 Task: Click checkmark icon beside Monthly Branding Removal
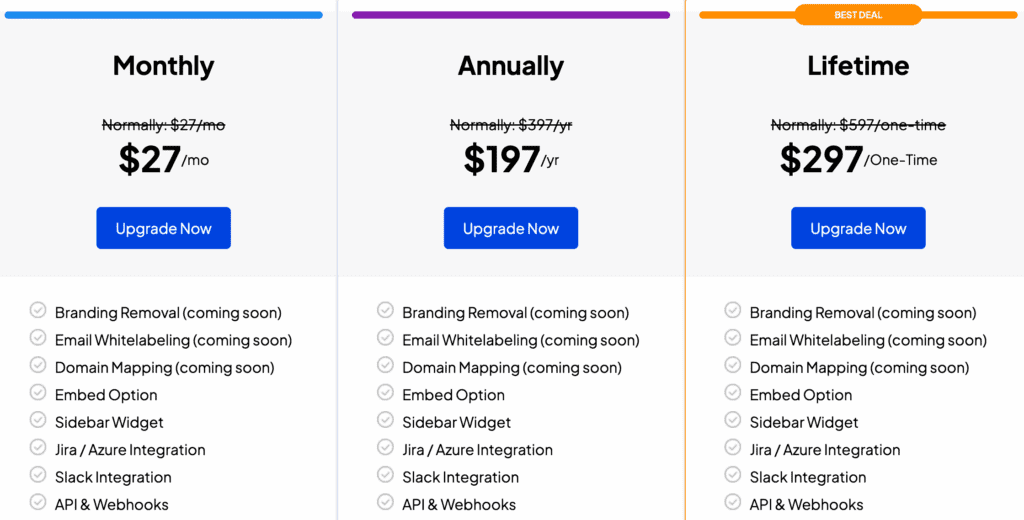click(x=38, y=311)
